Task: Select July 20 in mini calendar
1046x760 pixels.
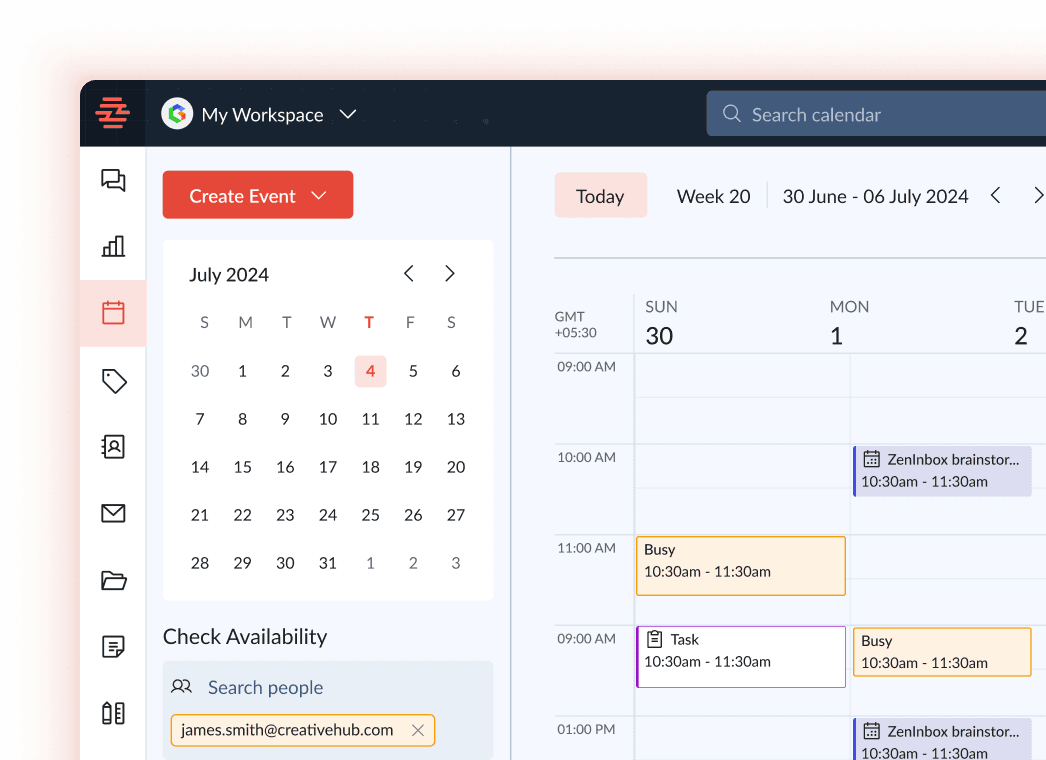Action: [456, 467]
